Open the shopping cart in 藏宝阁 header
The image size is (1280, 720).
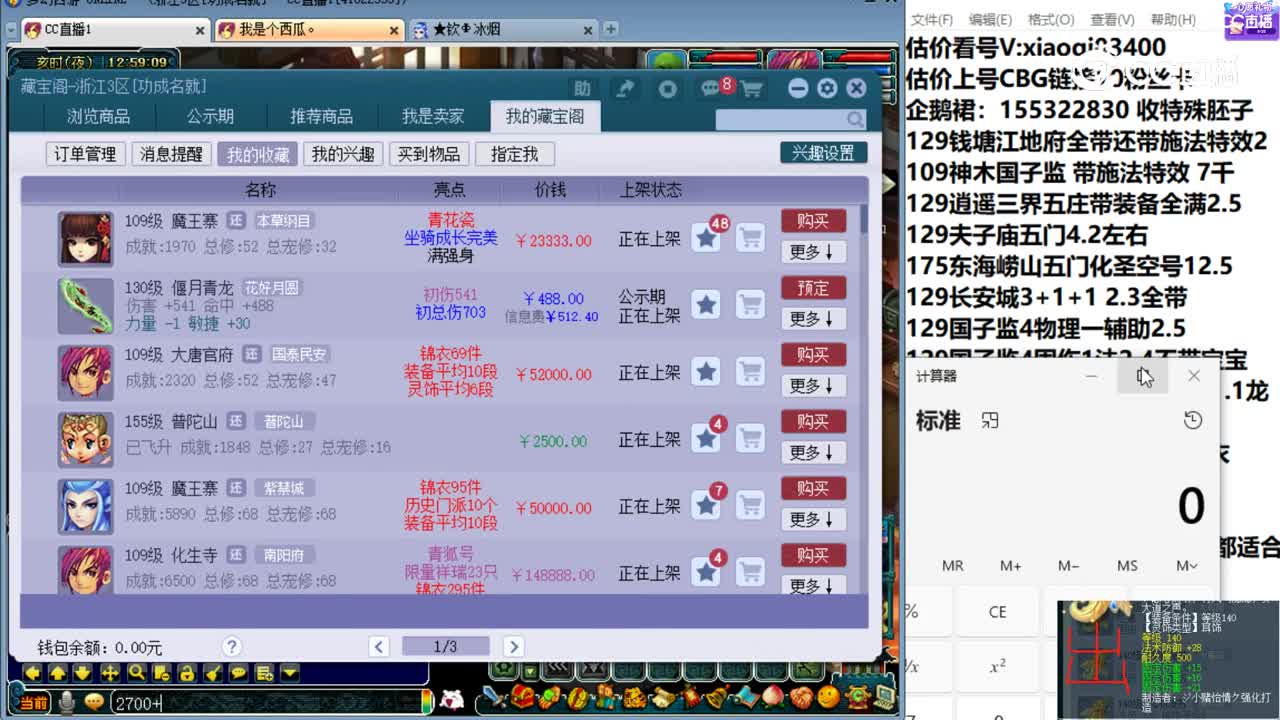tap(752, 89)
